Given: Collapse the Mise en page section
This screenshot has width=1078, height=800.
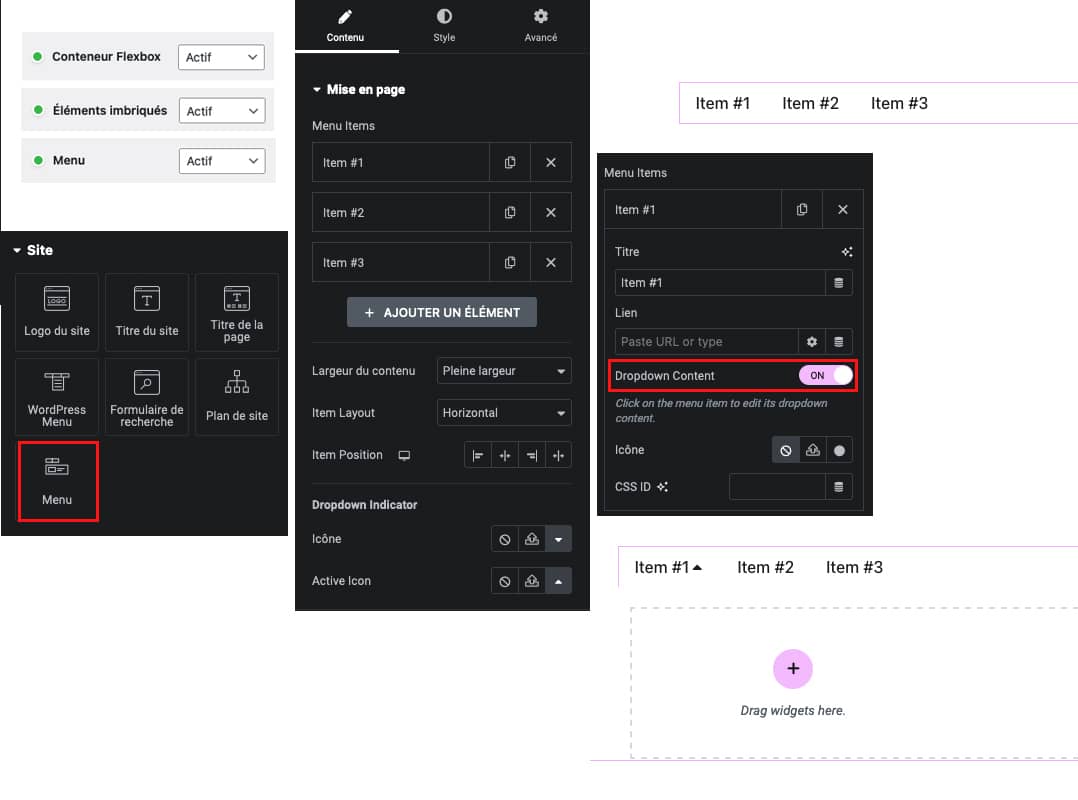Looking at the screenshot, I should point(359,89).
